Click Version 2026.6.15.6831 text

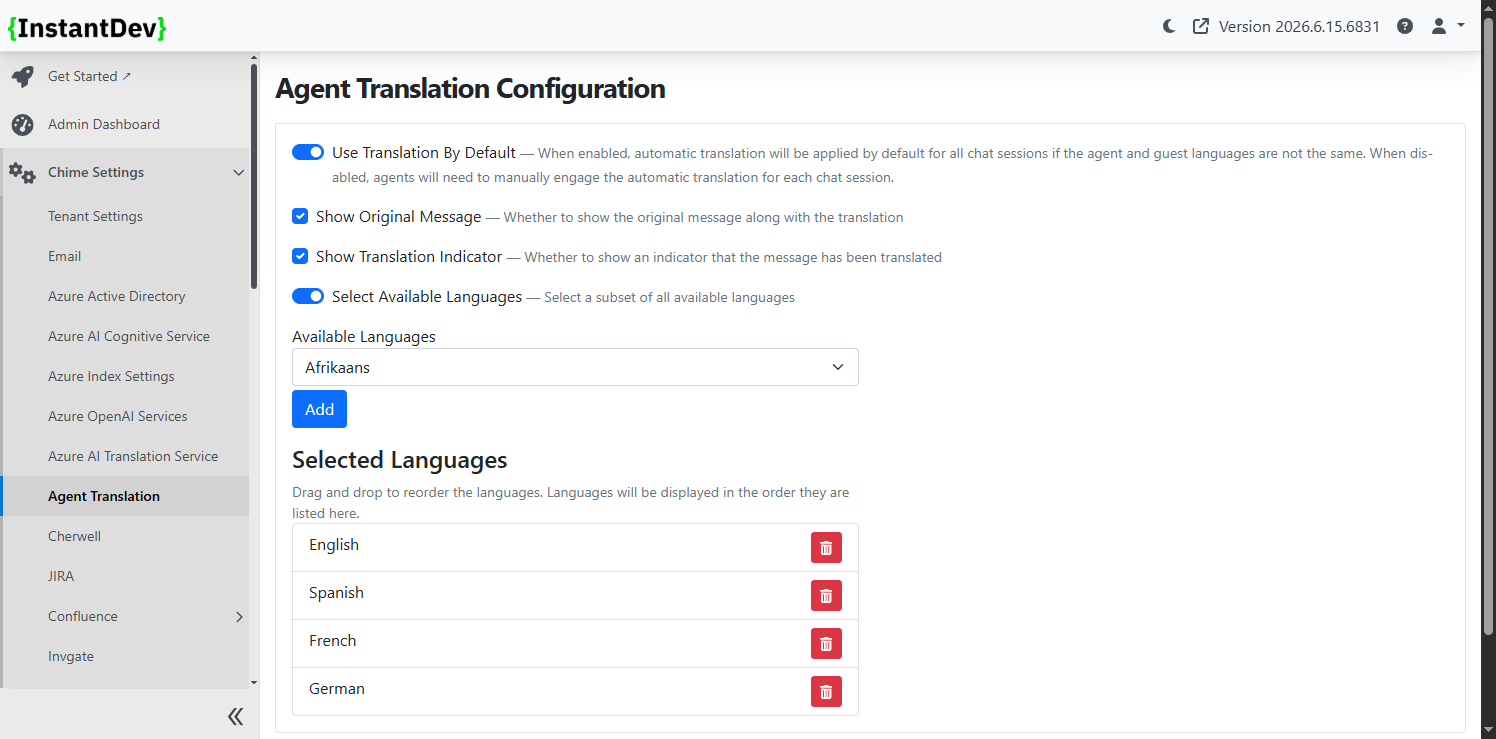1299,27
